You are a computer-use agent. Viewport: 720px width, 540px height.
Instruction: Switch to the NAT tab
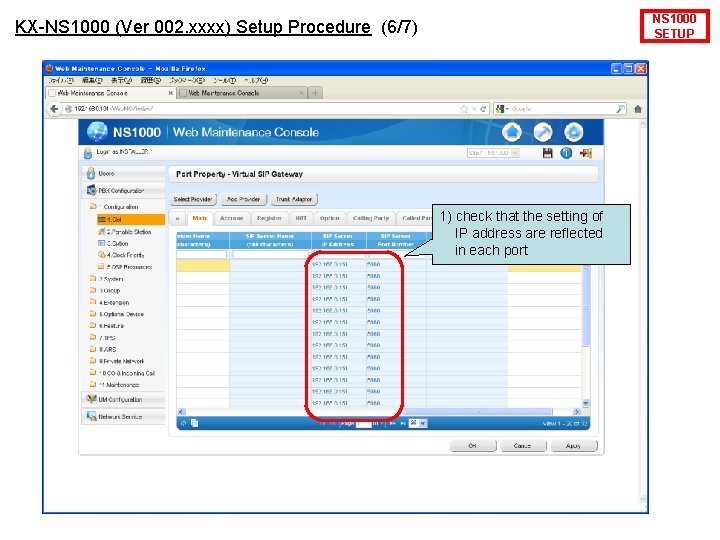301,219
